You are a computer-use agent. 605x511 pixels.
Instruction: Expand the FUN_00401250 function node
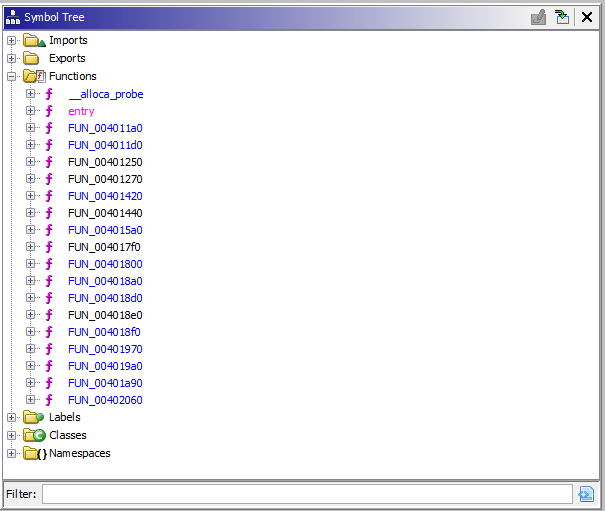click(x=30, y=162)
